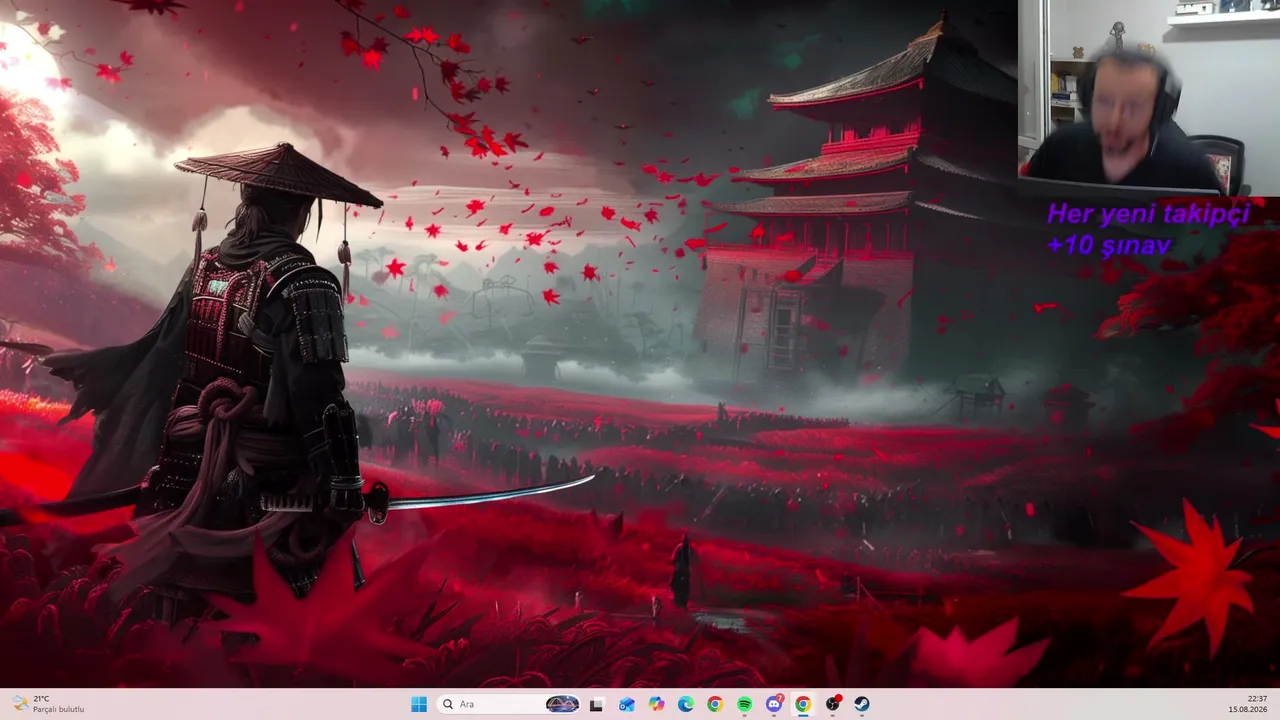The width and height of the screenshot is (1280, 720).
Task: Open Task View from the taskbar
Action: click(597, 704)
